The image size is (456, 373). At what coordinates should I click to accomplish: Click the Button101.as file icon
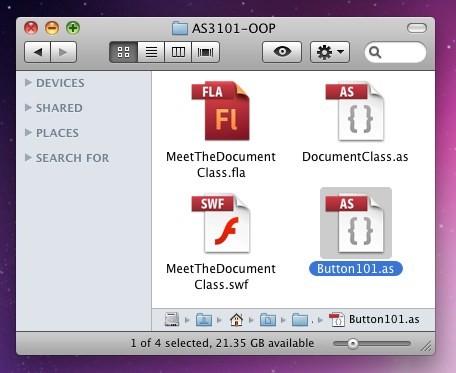click(x=355, y=223)
